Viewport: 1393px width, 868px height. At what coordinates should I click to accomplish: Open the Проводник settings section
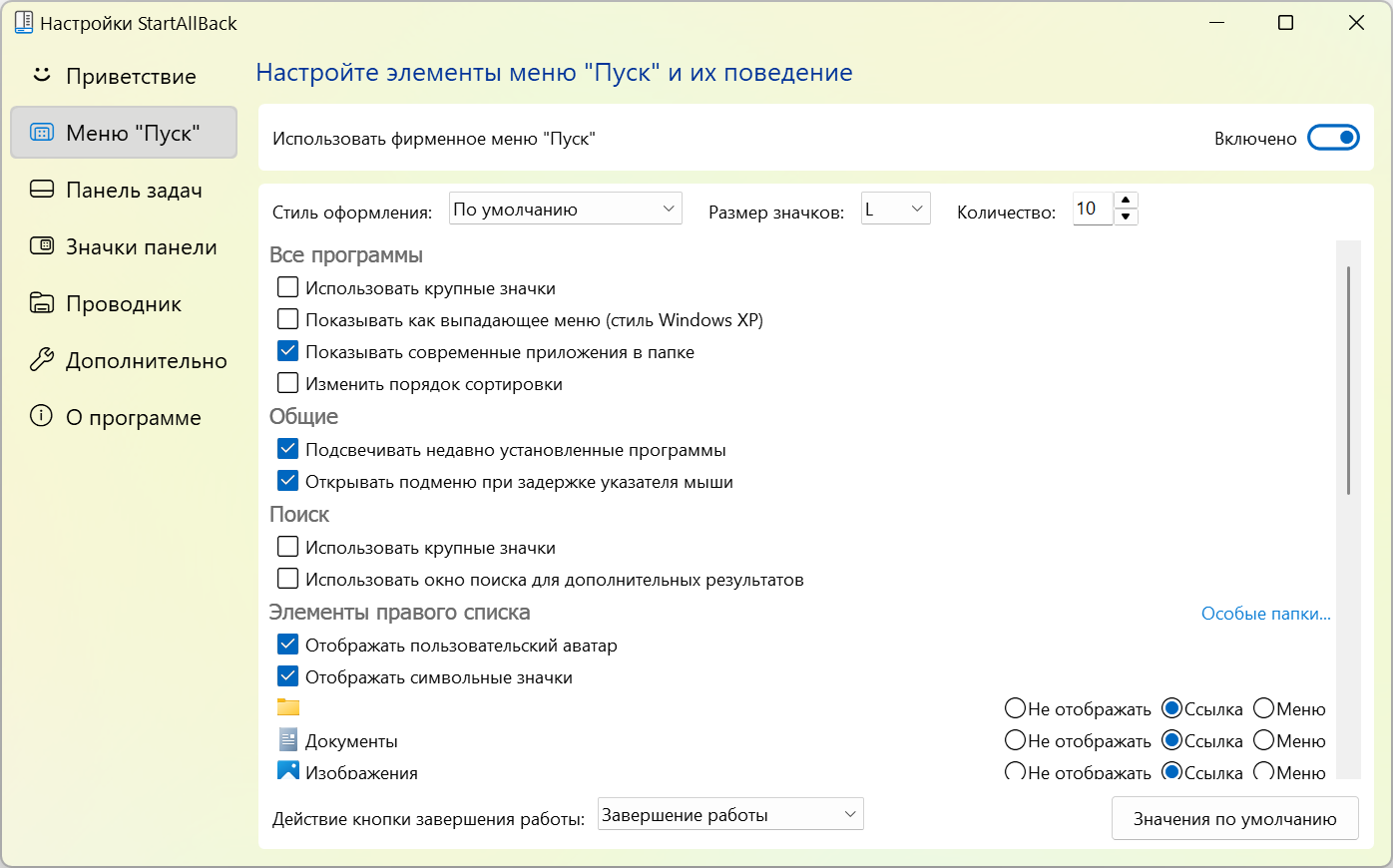124,303
